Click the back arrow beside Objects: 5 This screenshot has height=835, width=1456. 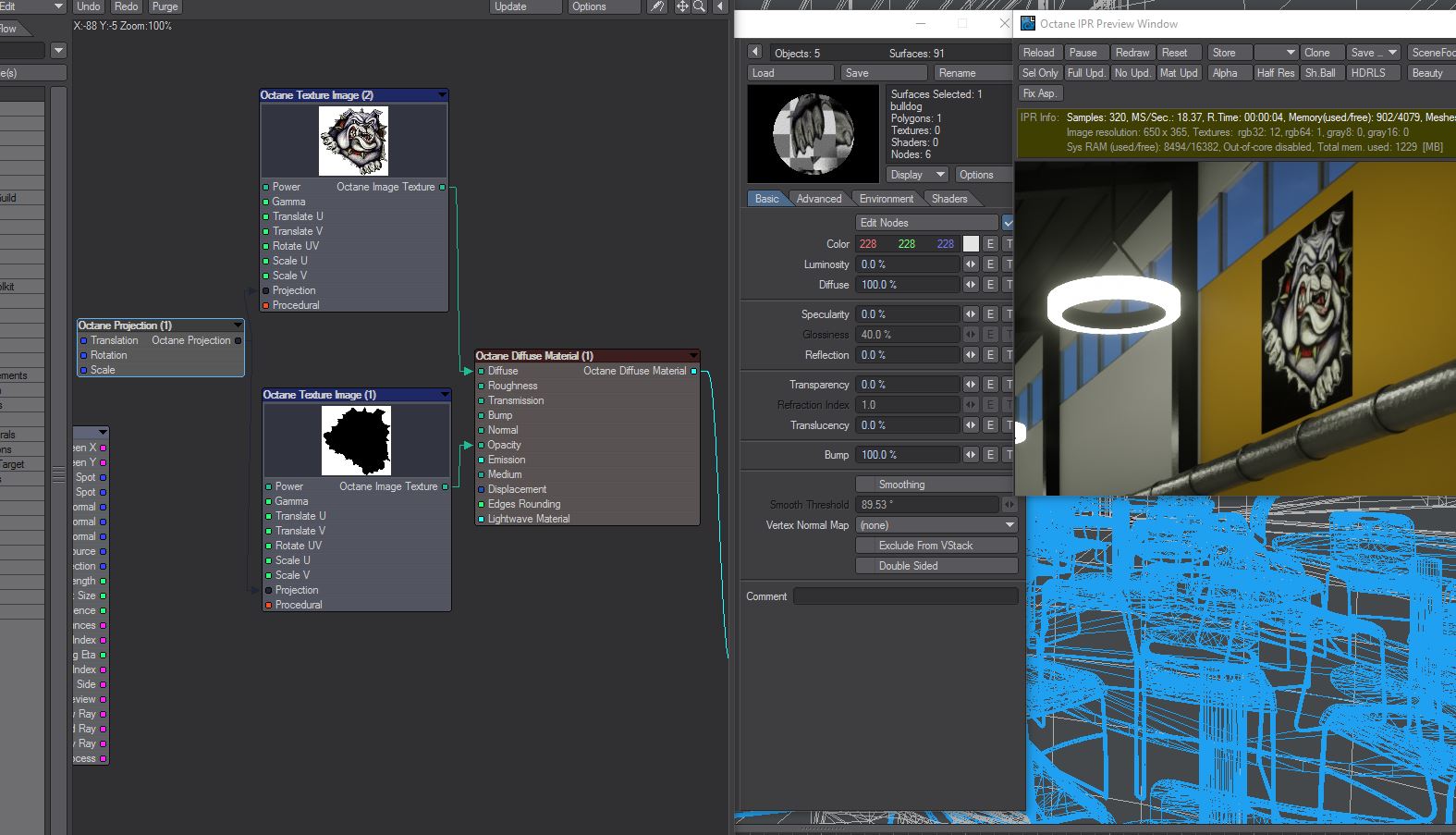click(755, 53)
